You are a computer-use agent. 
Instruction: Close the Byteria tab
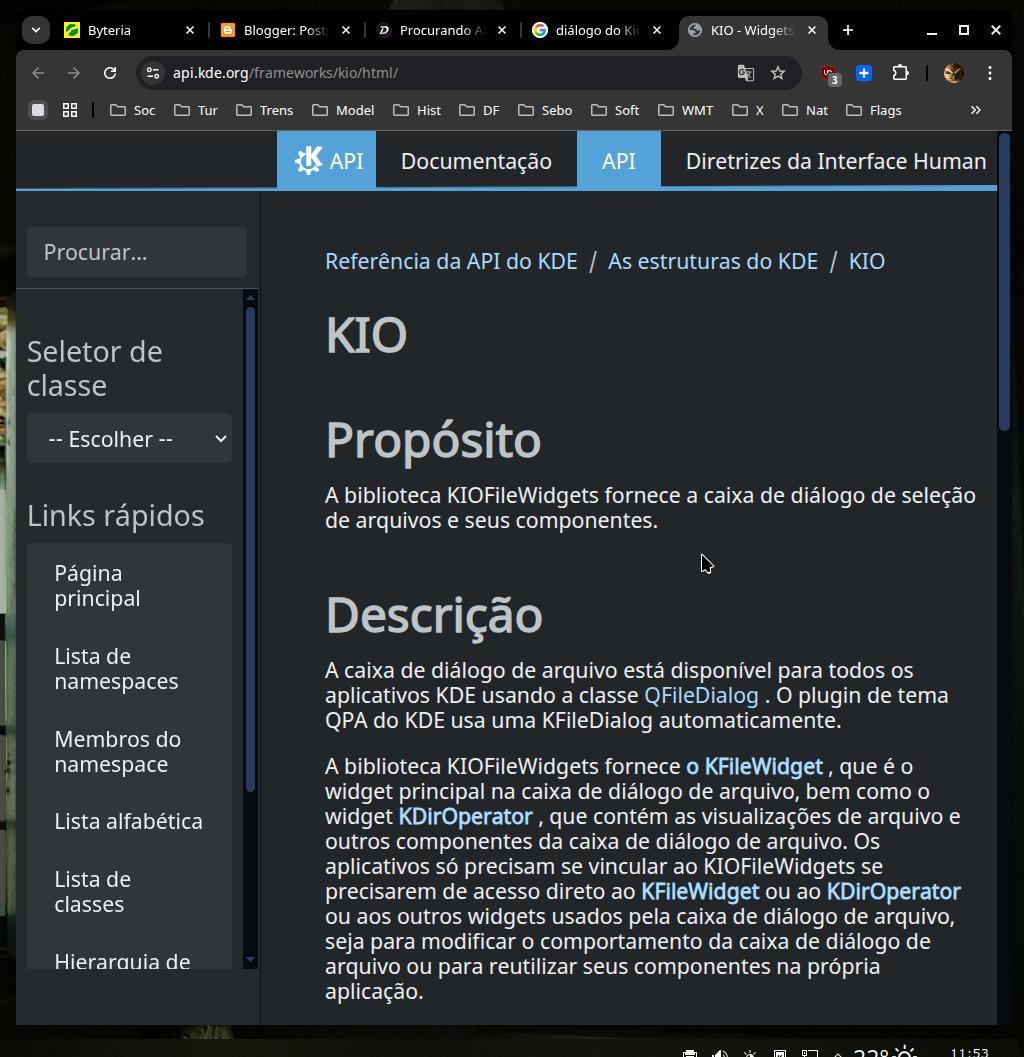(x=189, y=30)
